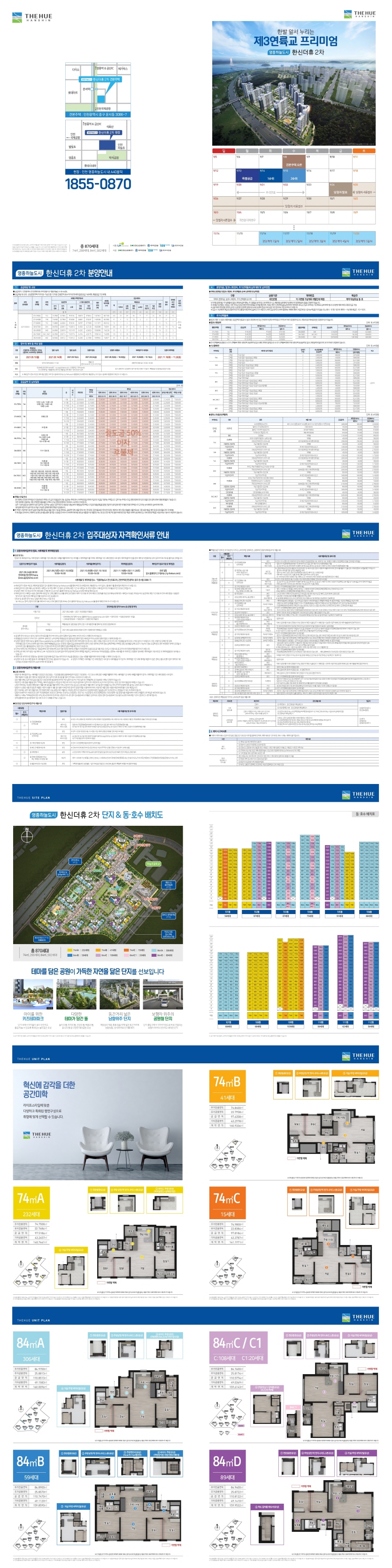Click the '한신더휴 2차 분양안내' section title
Screen dimensions: 392x1568
[78, 273]
